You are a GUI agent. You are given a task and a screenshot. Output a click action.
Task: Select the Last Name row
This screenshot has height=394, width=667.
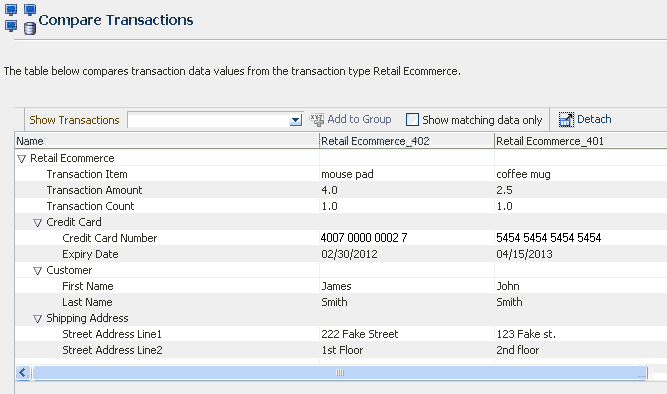pyautogui.click(x=341, y=302)
